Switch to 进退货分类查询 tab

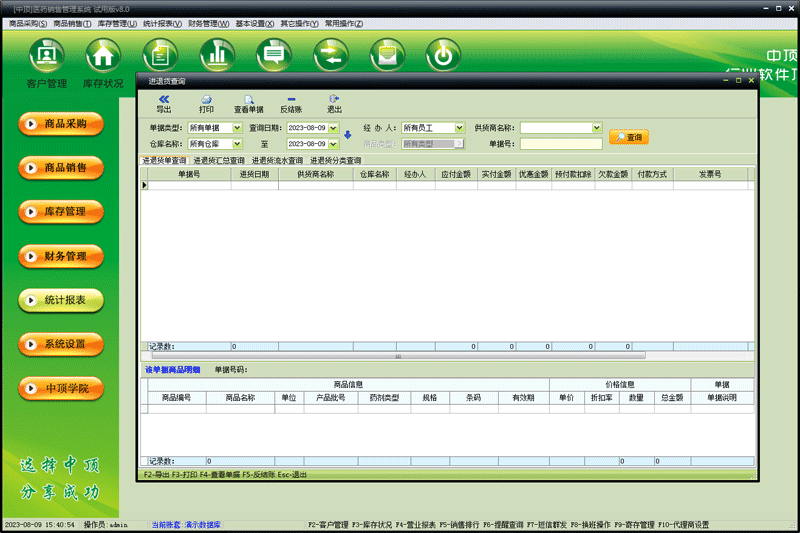(x=335, y=160)
